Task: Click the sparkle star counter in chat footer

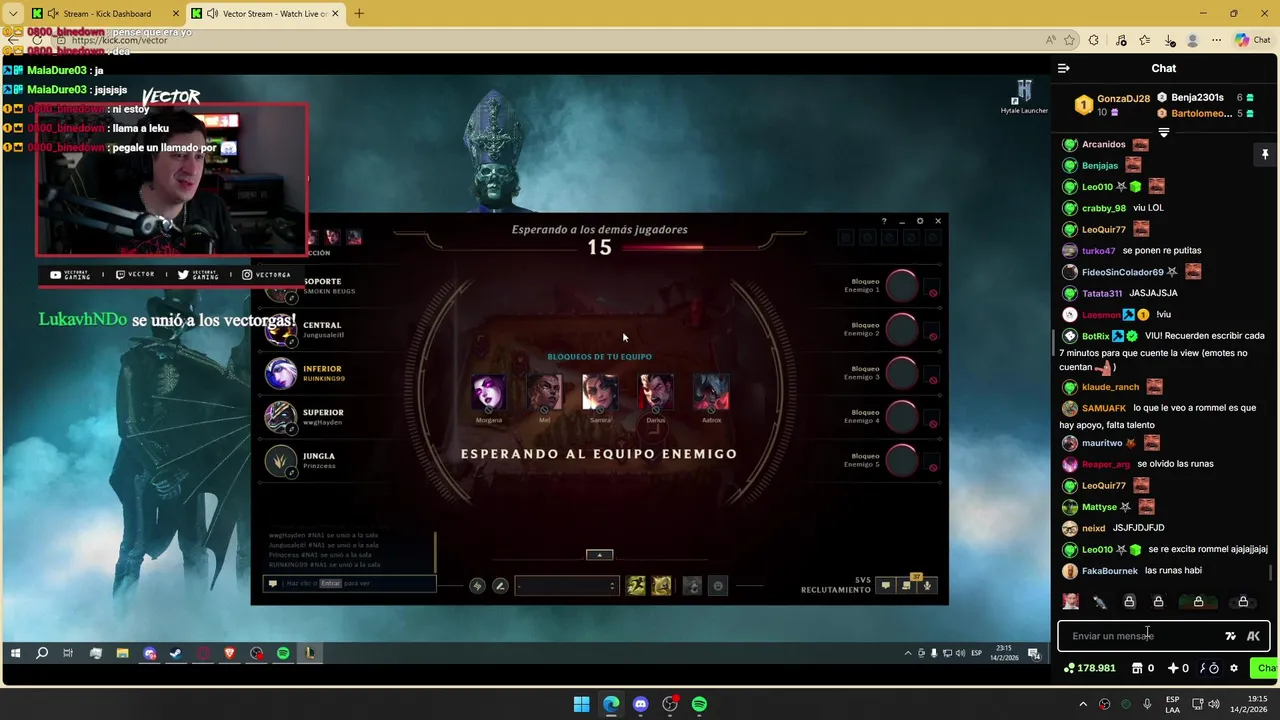Action: 1178,668
